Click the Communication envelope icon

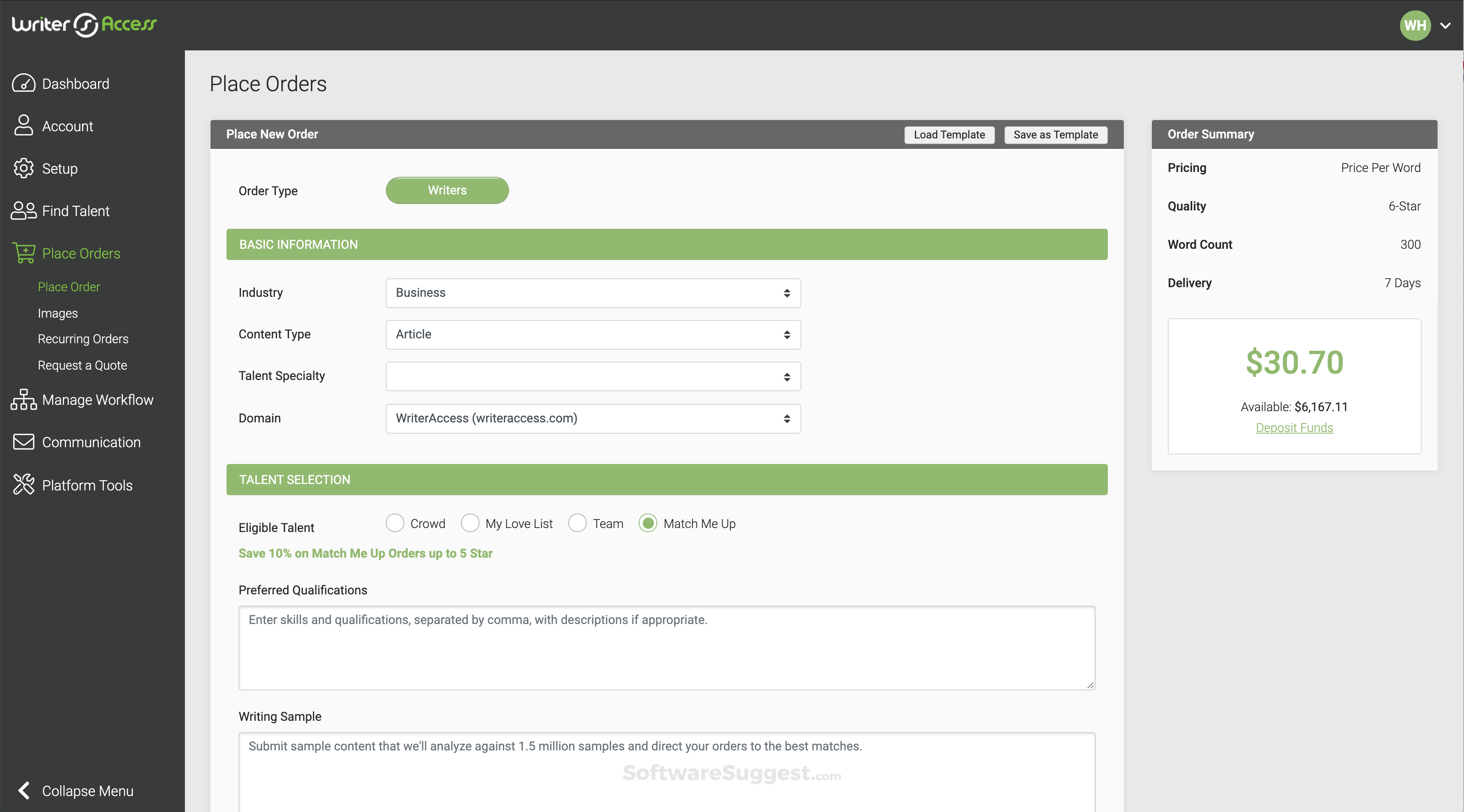tap(23, 442)
